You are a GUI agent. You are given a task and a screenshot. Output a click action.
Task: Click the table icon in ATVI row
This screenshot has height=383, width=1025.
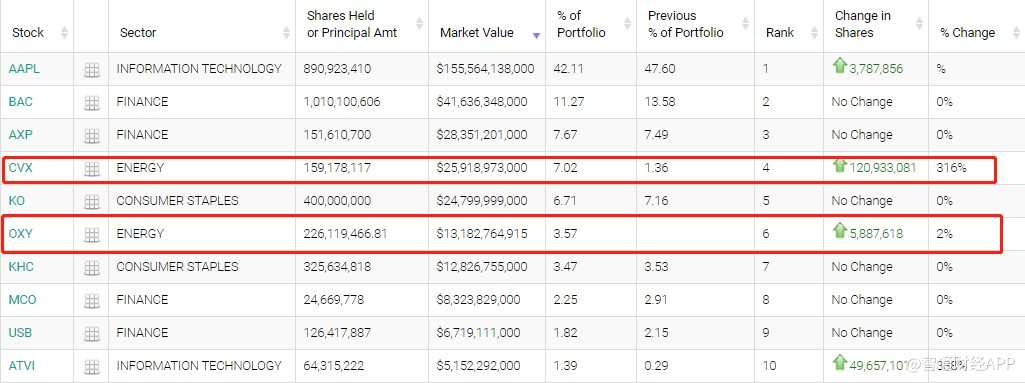click(x=92, y=366)
